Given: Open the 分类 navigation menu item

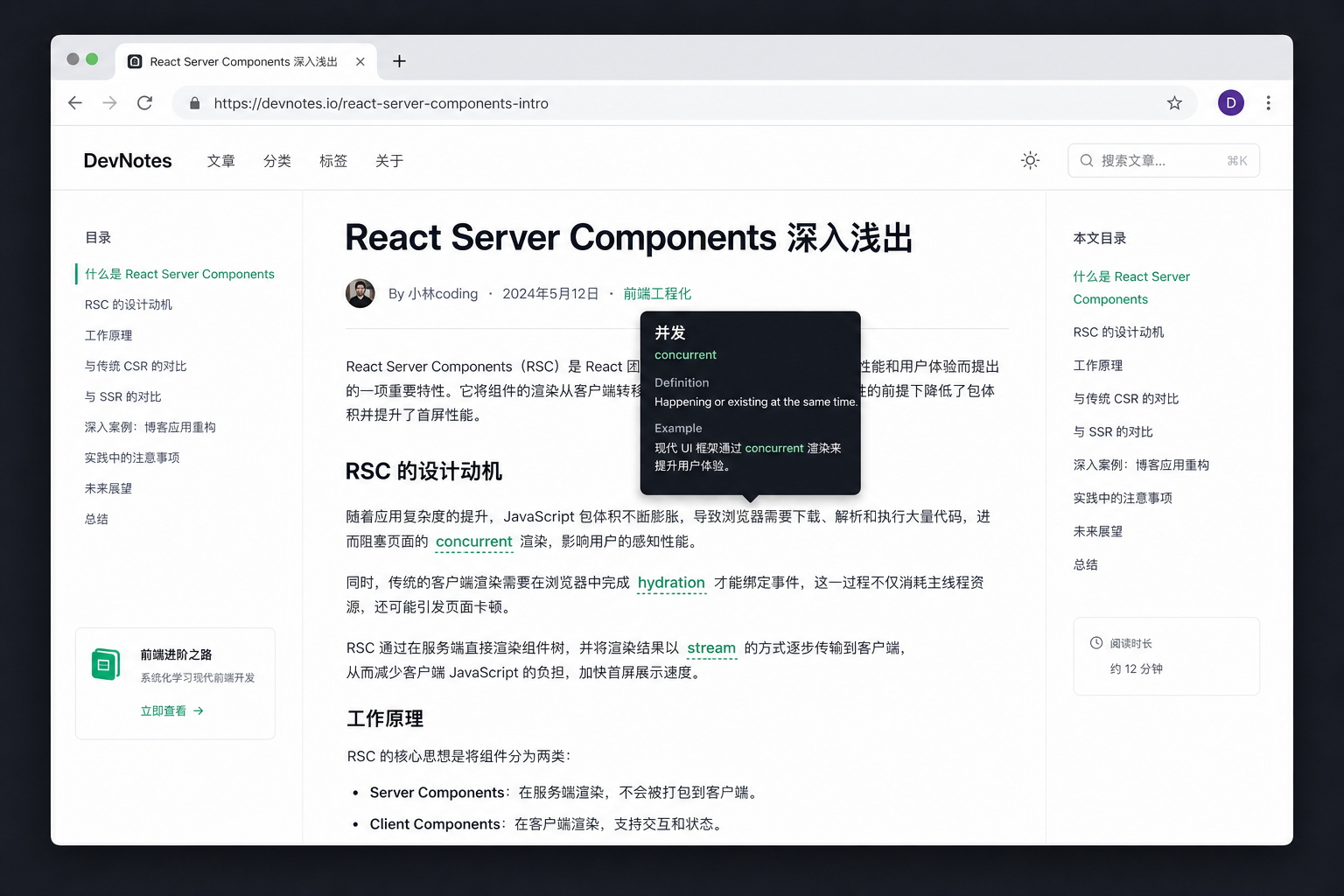Looking at the screenshot, I should (277, 161).
